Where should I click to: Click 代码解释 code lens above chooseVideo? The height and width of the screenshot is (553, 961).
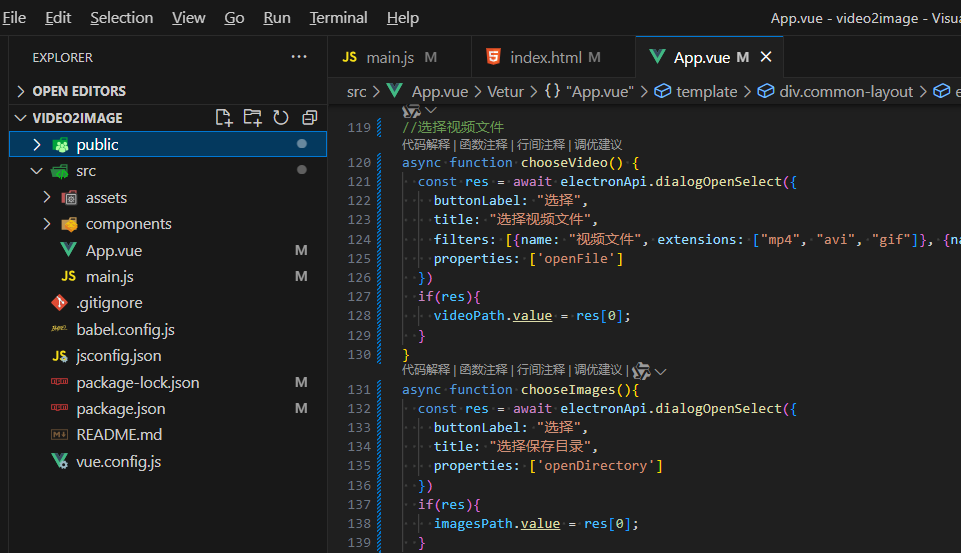(x=426, y=145)
